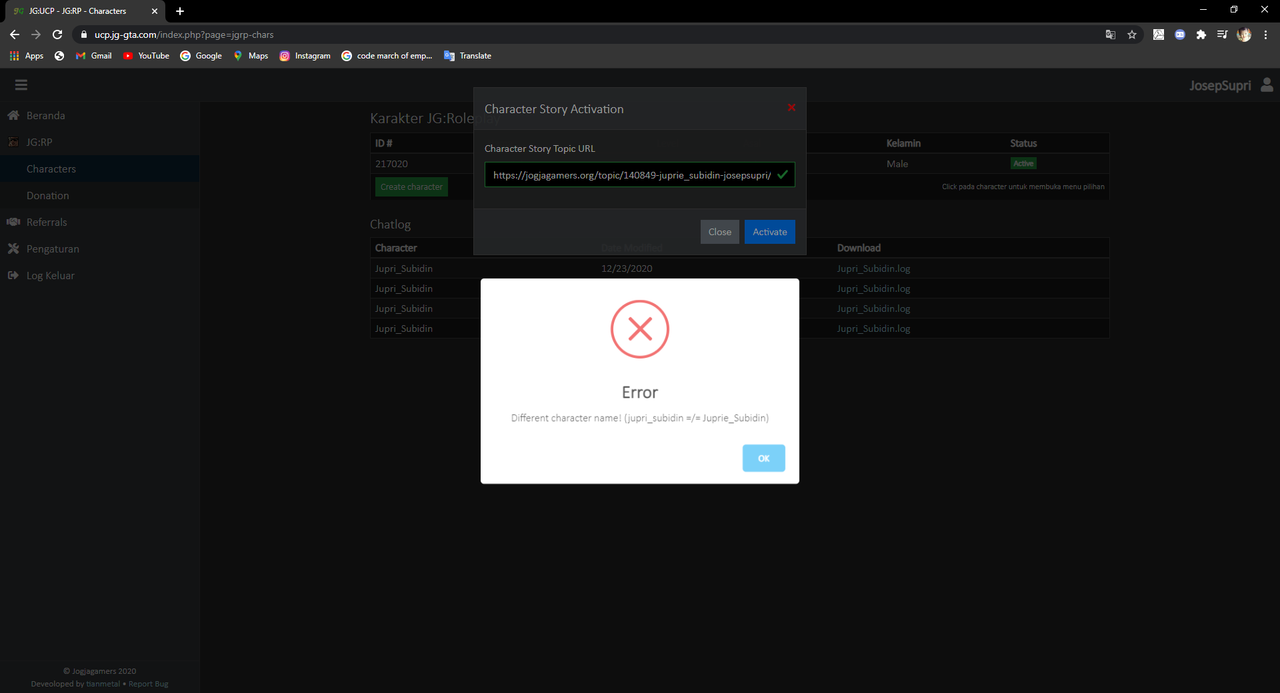This screenshot has width=1280, height=693.
Task: Click the Report Bug footer link
Action: pyautogui.click(x=147, y=684)
